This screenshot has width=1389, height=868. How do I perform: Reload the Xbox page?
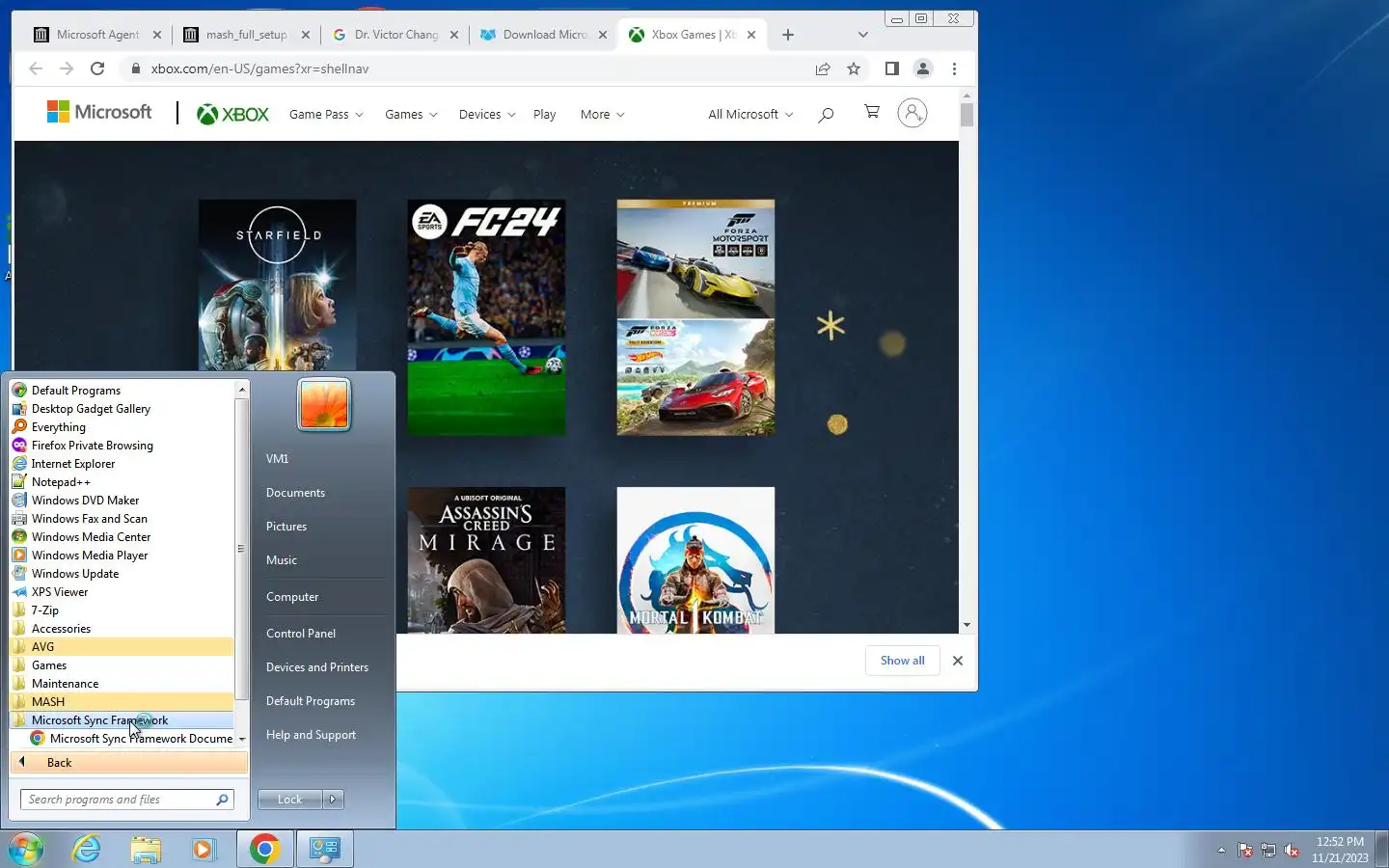tap(97, 68)
